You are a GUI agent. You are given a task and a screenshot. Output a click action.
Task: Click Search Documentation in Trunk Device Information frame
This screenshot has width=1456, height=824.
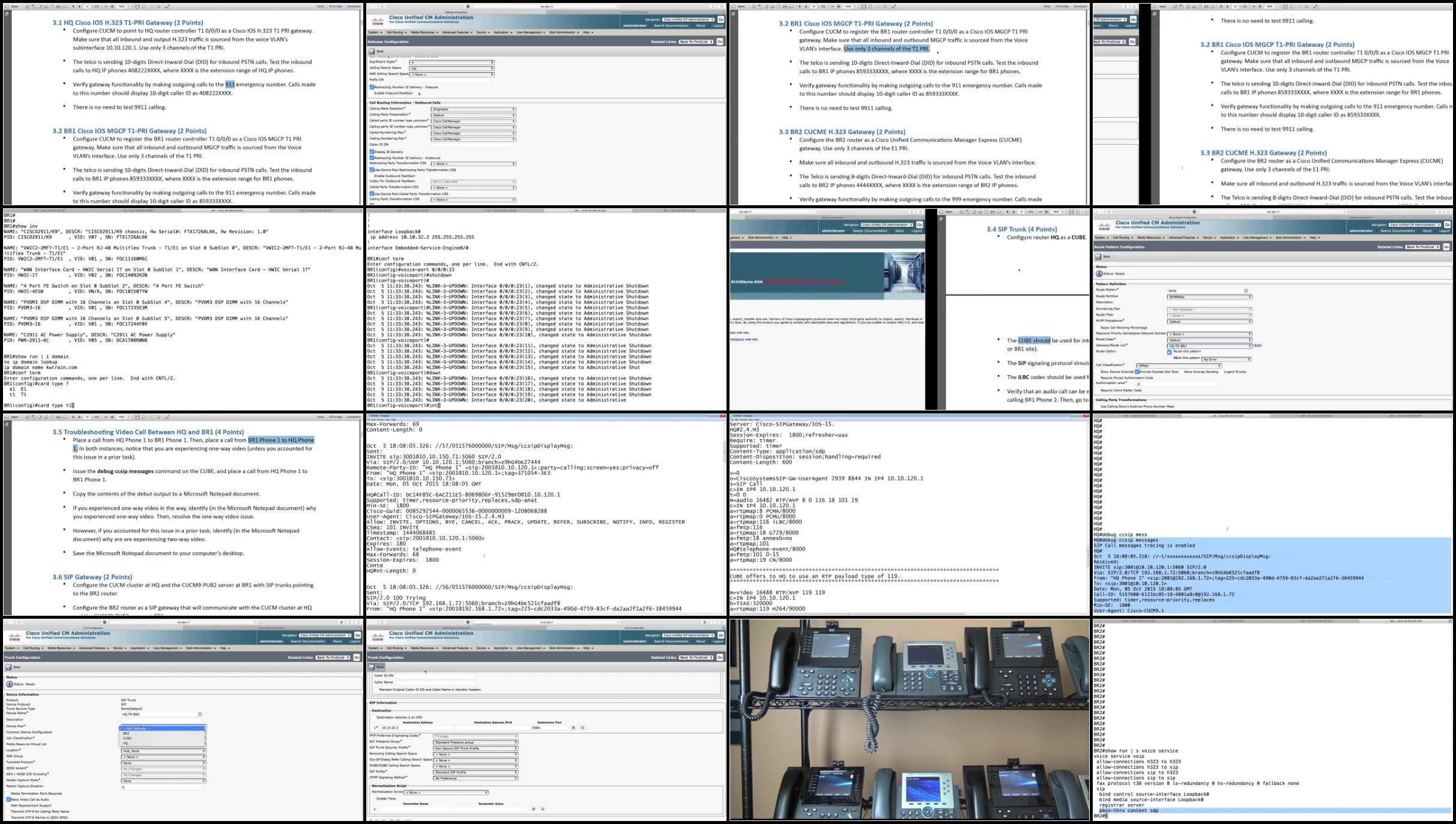pyautogui.click(x=308, y=642)
